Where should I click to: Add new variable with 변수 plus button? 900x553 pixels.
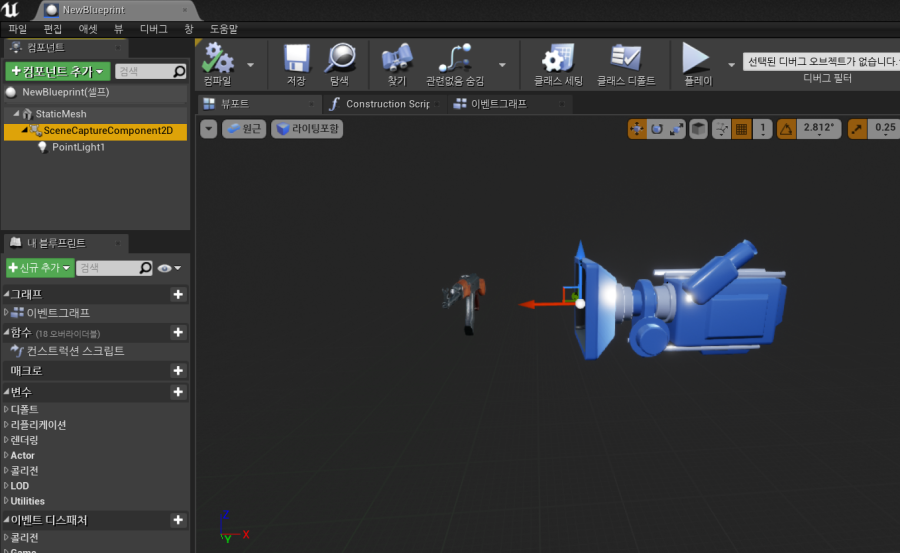click(x=178, y=392)
